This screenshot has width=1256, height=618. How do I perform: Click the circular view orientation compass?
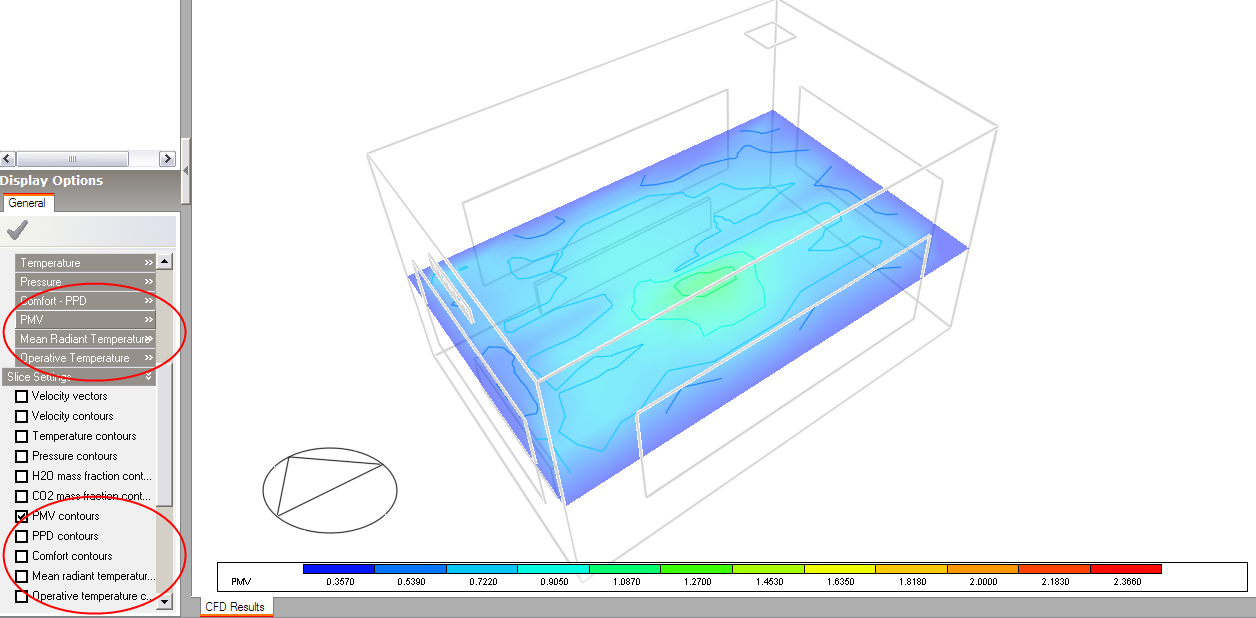(x=329, y=489)
